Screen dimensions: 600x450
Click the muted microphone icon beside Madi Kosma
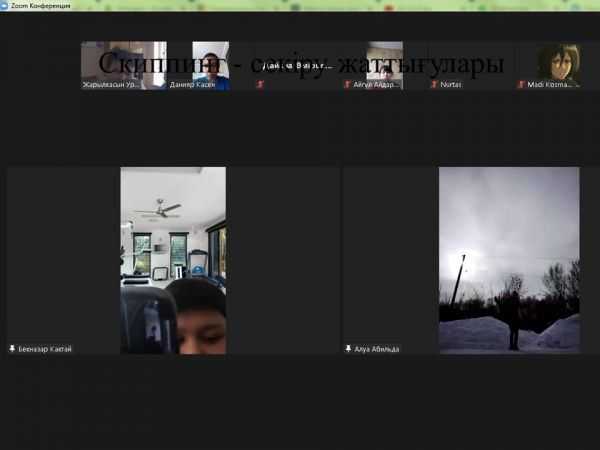point(521,85)
